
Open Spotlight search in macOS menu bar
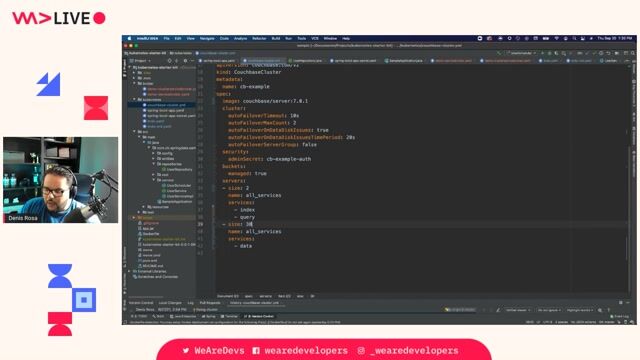[x=574, y=38]
